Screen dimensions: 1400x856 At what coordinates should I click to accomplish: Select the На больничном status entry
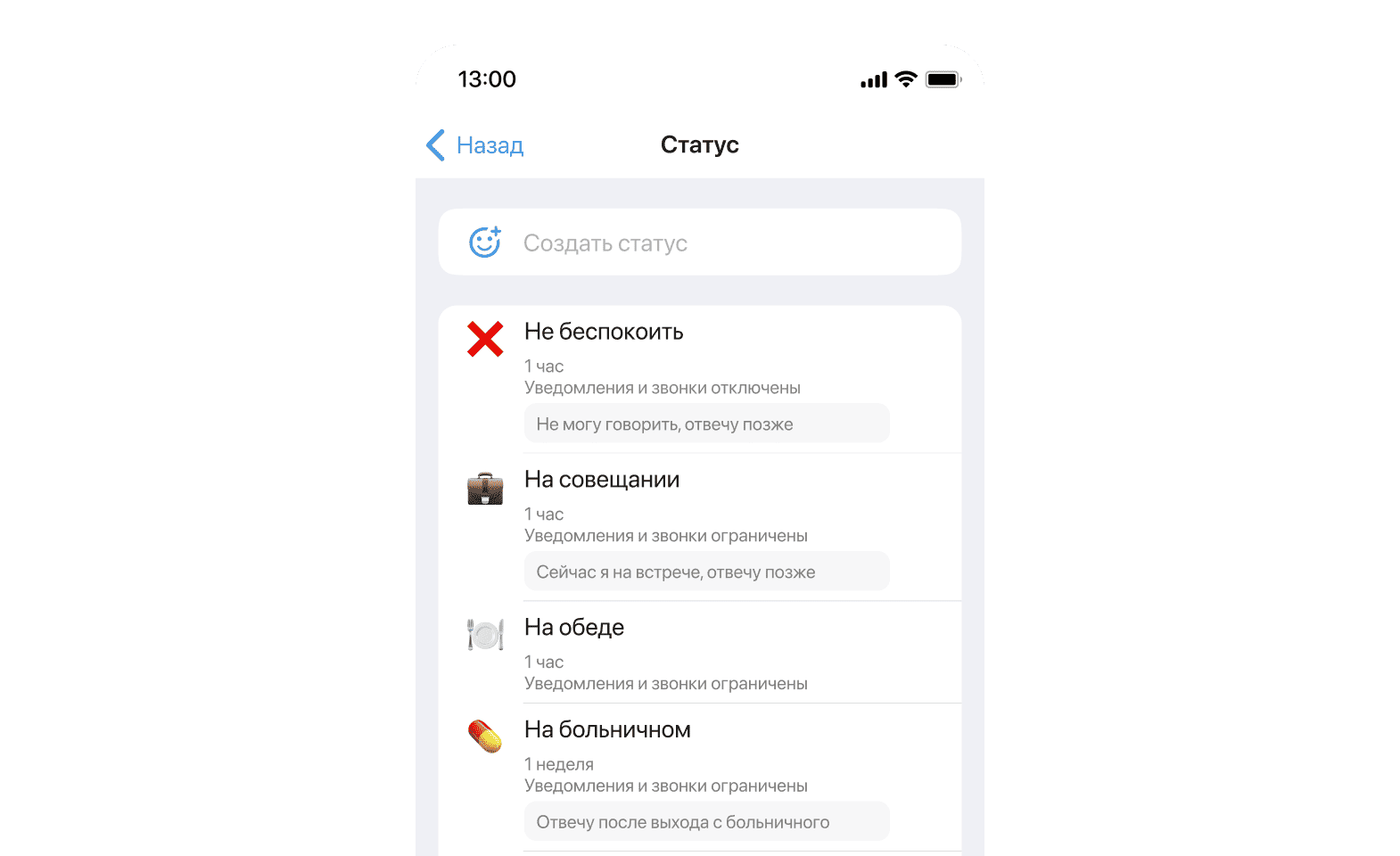point(700,778)
